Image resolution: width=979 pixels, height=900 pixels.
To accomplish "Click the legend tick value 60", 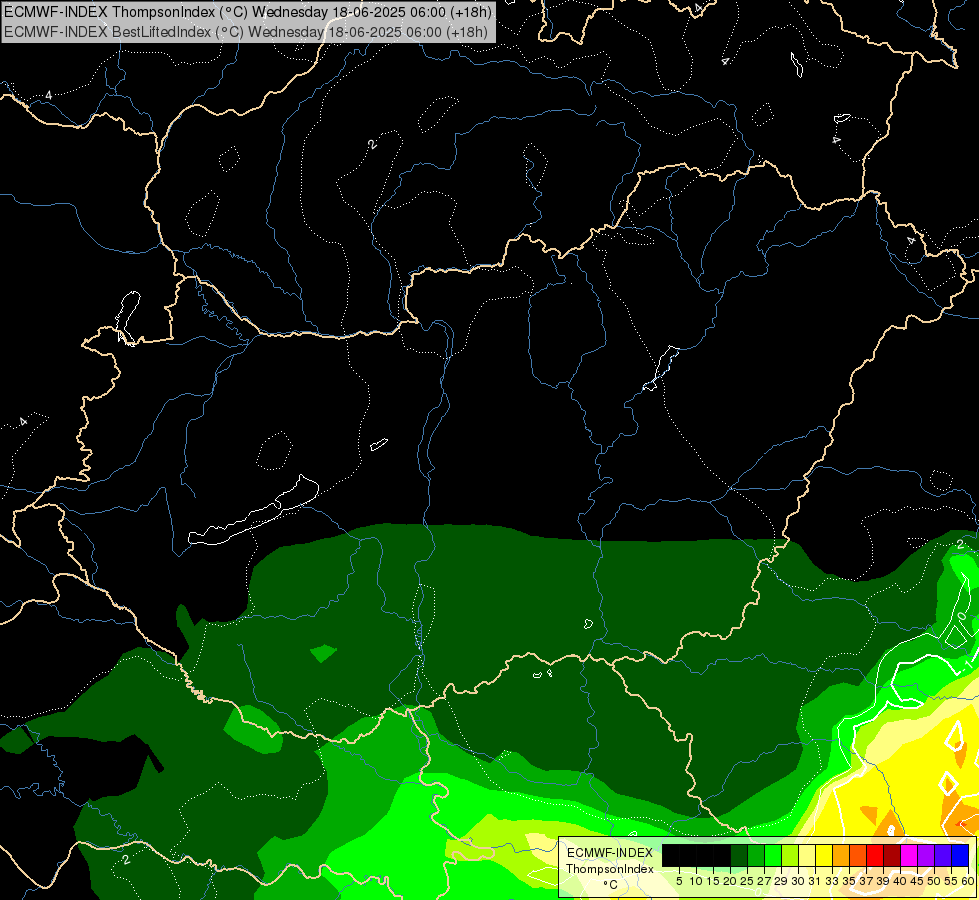I will (x=968, y=881).
